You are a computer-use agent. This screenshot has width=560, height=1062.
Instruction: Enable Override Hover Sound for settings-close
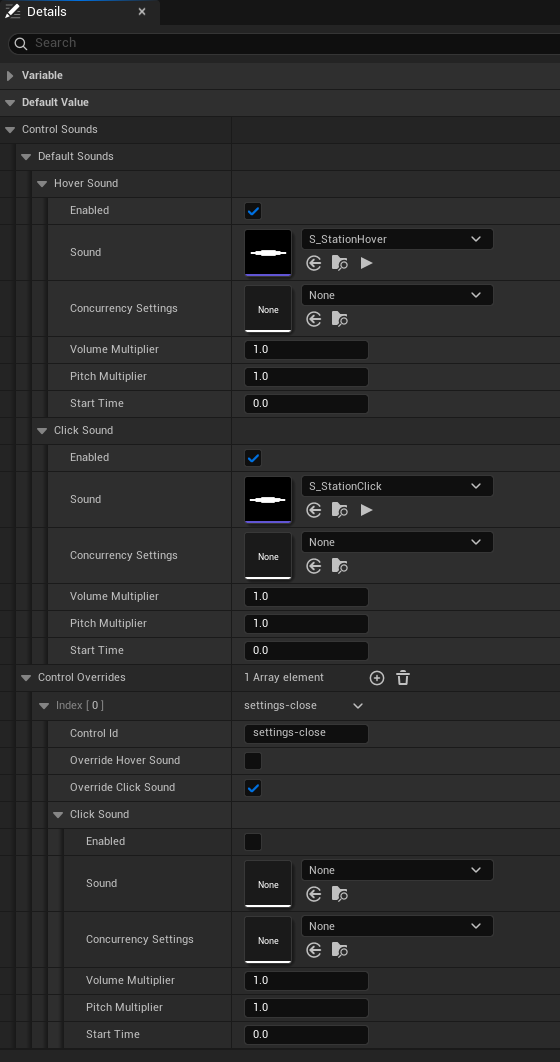253,761
